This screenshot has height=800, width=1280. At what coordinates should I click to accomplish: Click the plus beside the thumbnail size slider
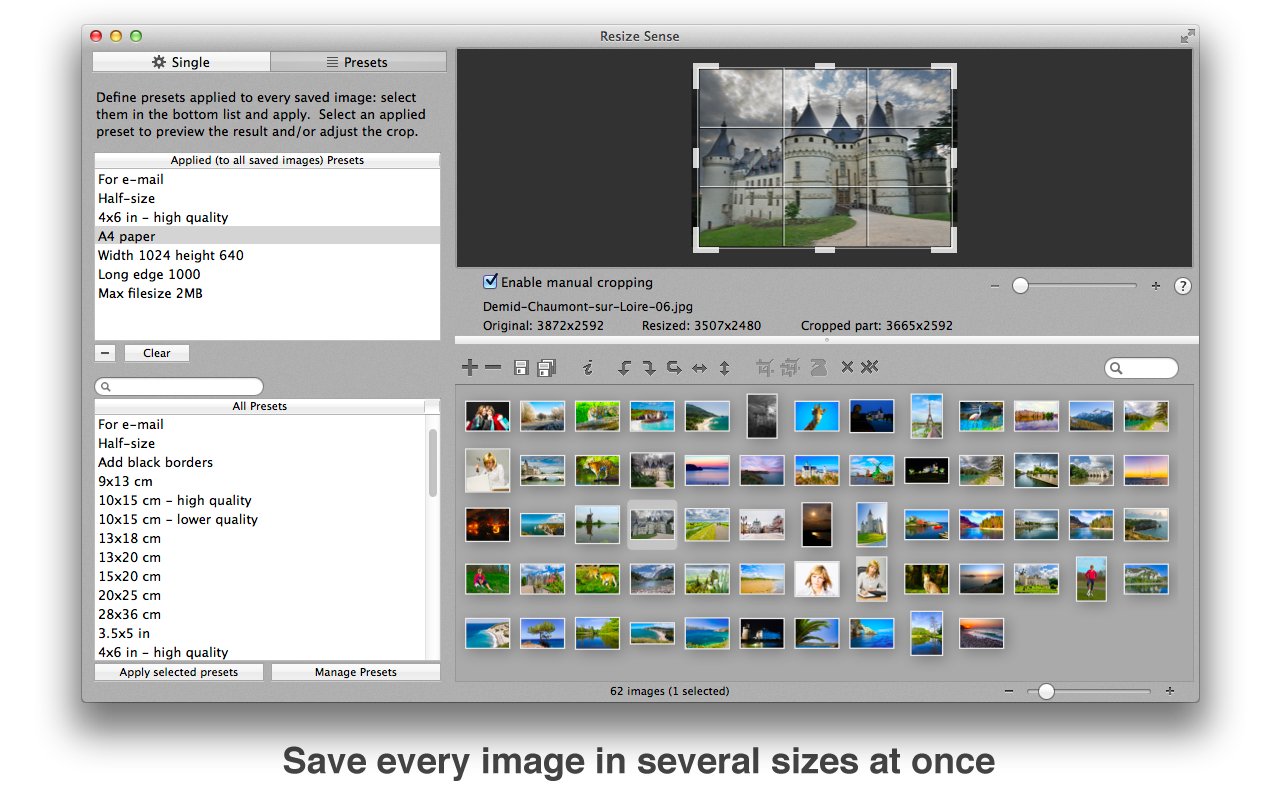coord(1170,691)
